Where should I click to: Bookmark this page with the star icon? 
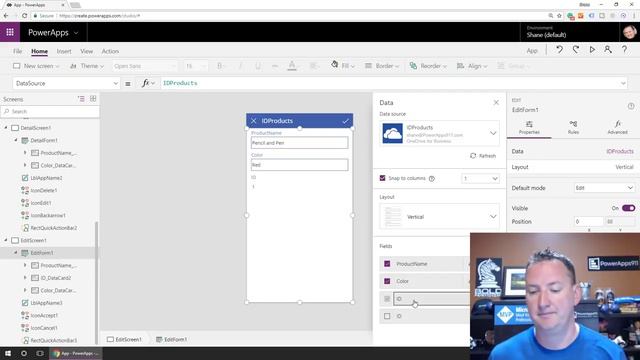(x=559, y=16)
